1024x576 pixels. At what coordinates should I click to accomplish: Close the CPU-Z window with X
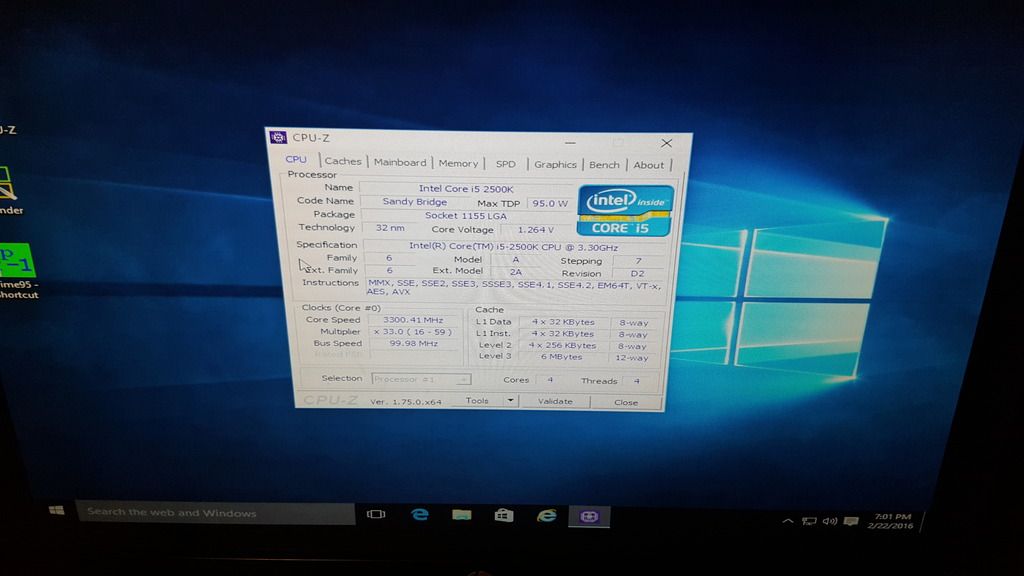666,143
